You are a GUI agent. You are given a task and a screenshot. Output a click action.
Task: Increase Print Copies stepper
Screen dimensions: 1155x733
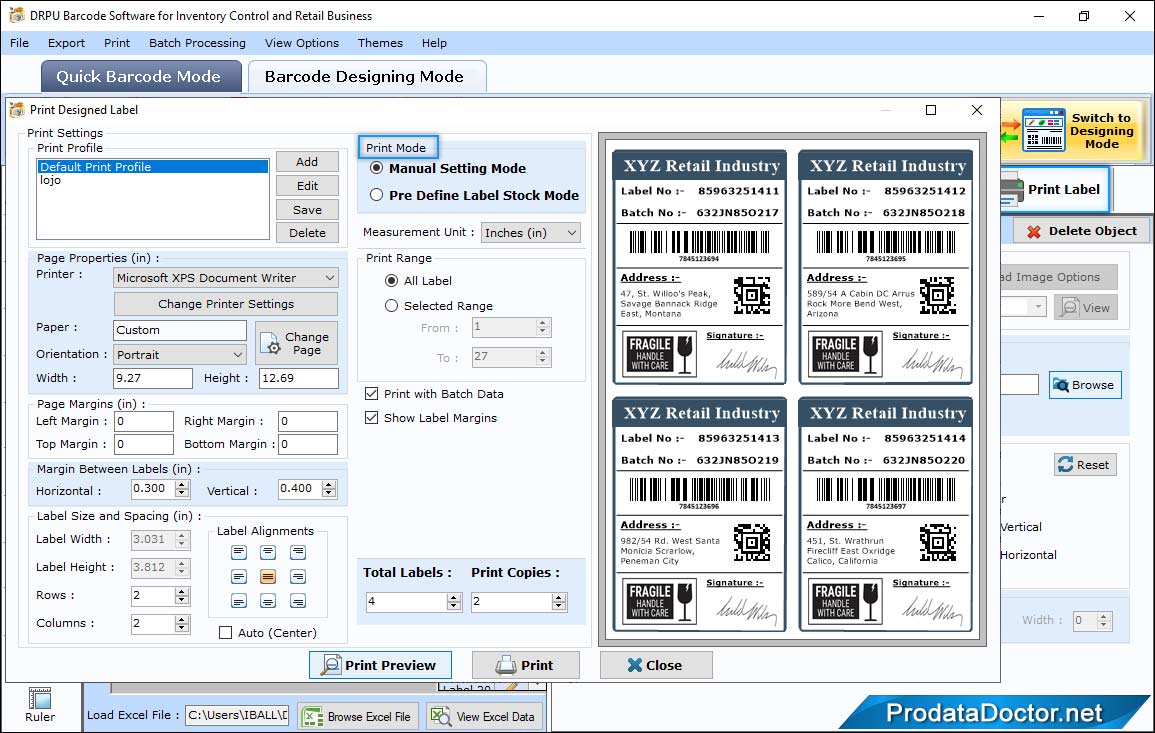560,597
